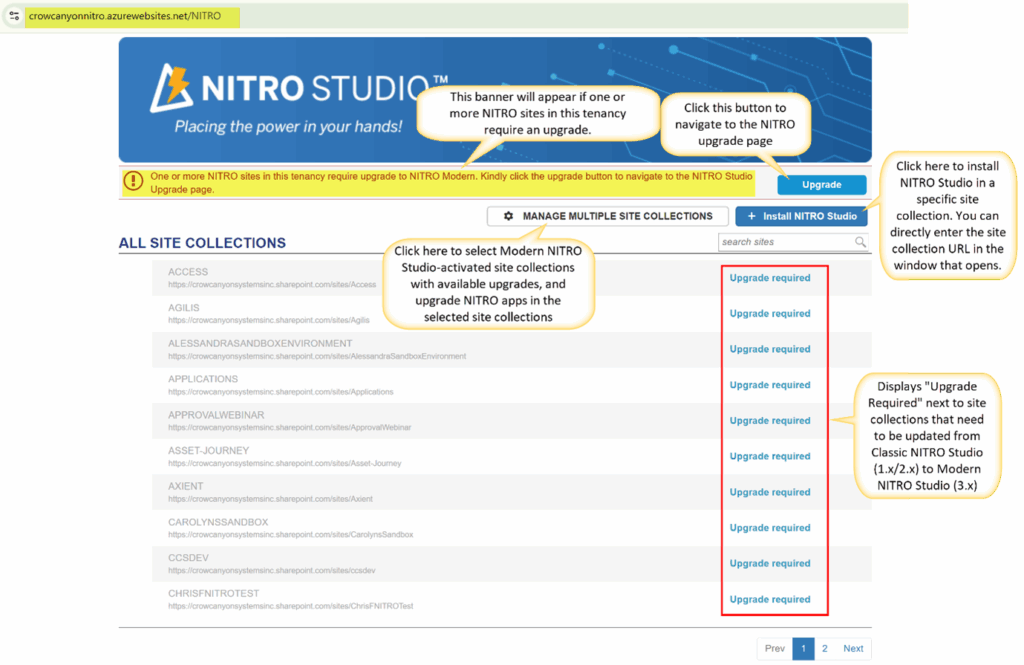Image resolution: width=1024 pixels, height=665 pixels.
Task: Click the Axient site URL text
Action: tap(270, 499)
